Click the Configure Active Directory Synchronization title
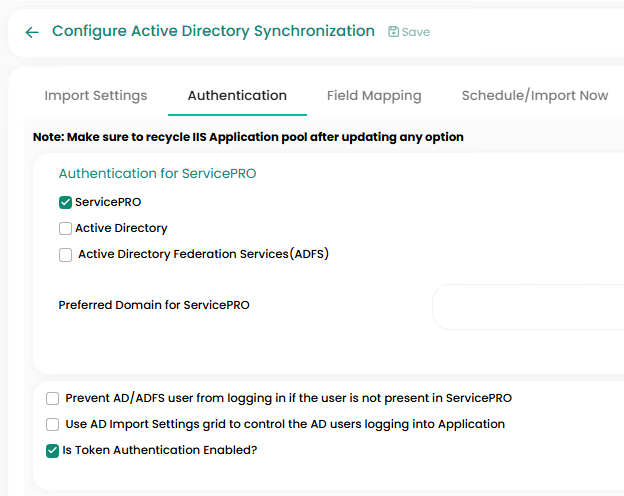624x496 pixels. [x=213, y=31]
